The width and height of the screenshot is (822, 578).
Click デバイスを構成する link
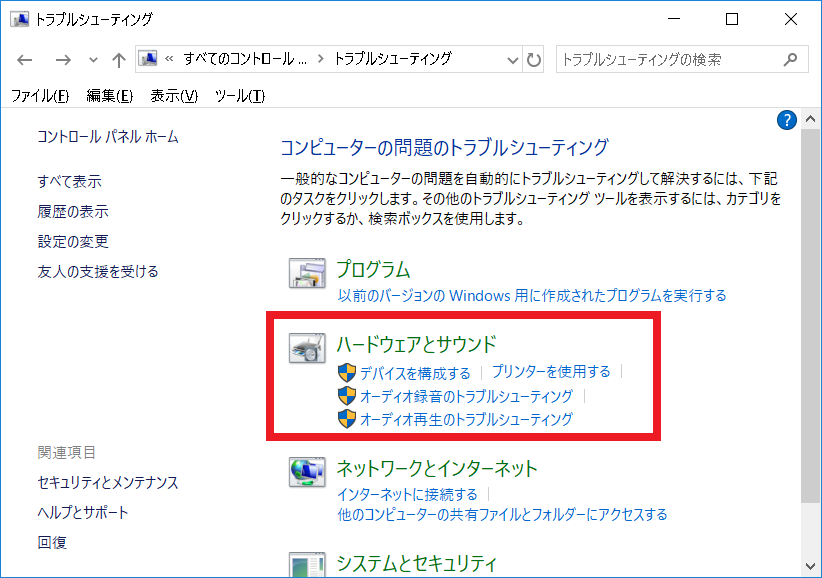(415, 373)
